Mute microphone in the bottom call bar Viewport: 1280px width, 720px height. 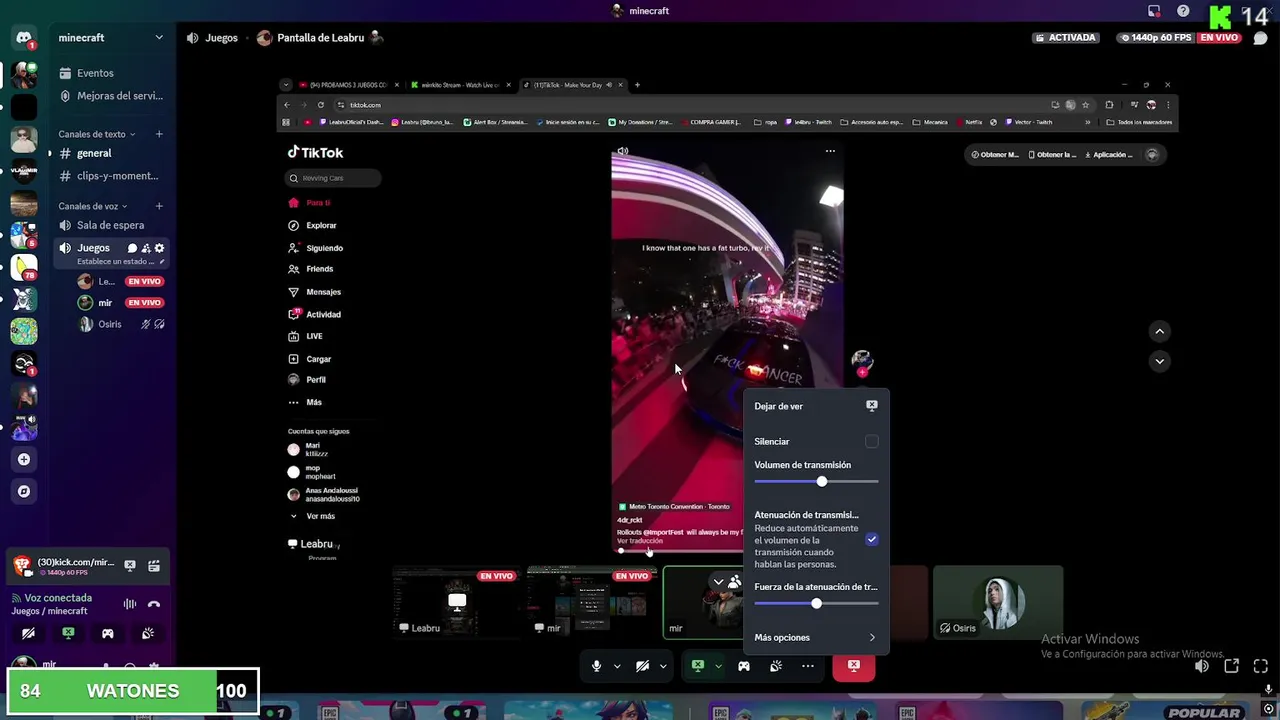point(597,666)
